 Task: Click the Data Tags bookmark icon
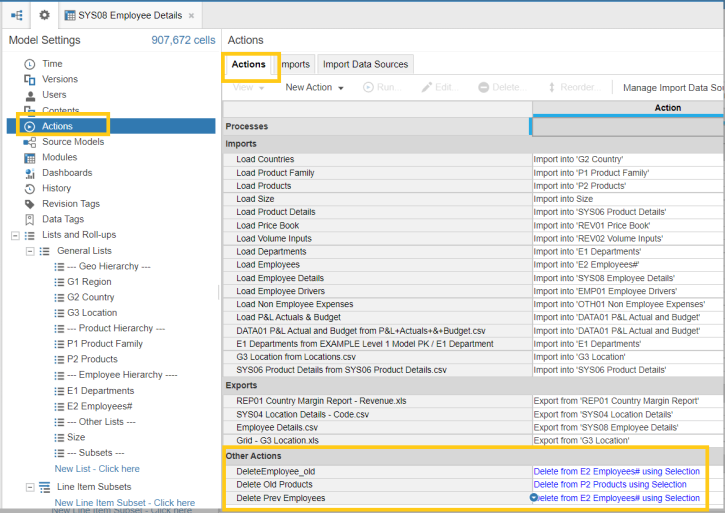click(x=30, y=219)
